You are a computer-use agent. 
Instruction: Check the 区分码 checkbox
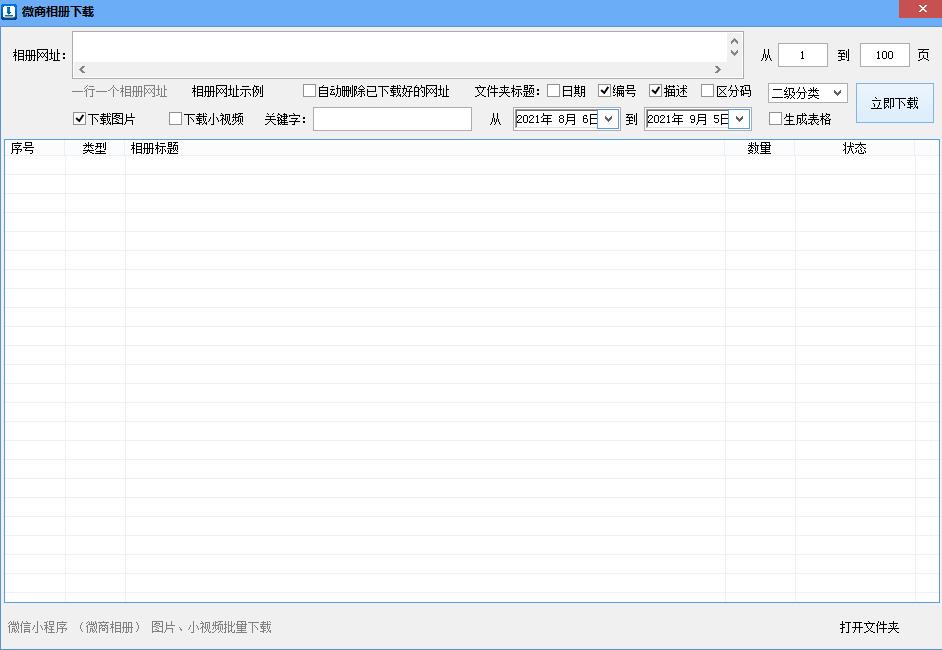tap(707, 90)
